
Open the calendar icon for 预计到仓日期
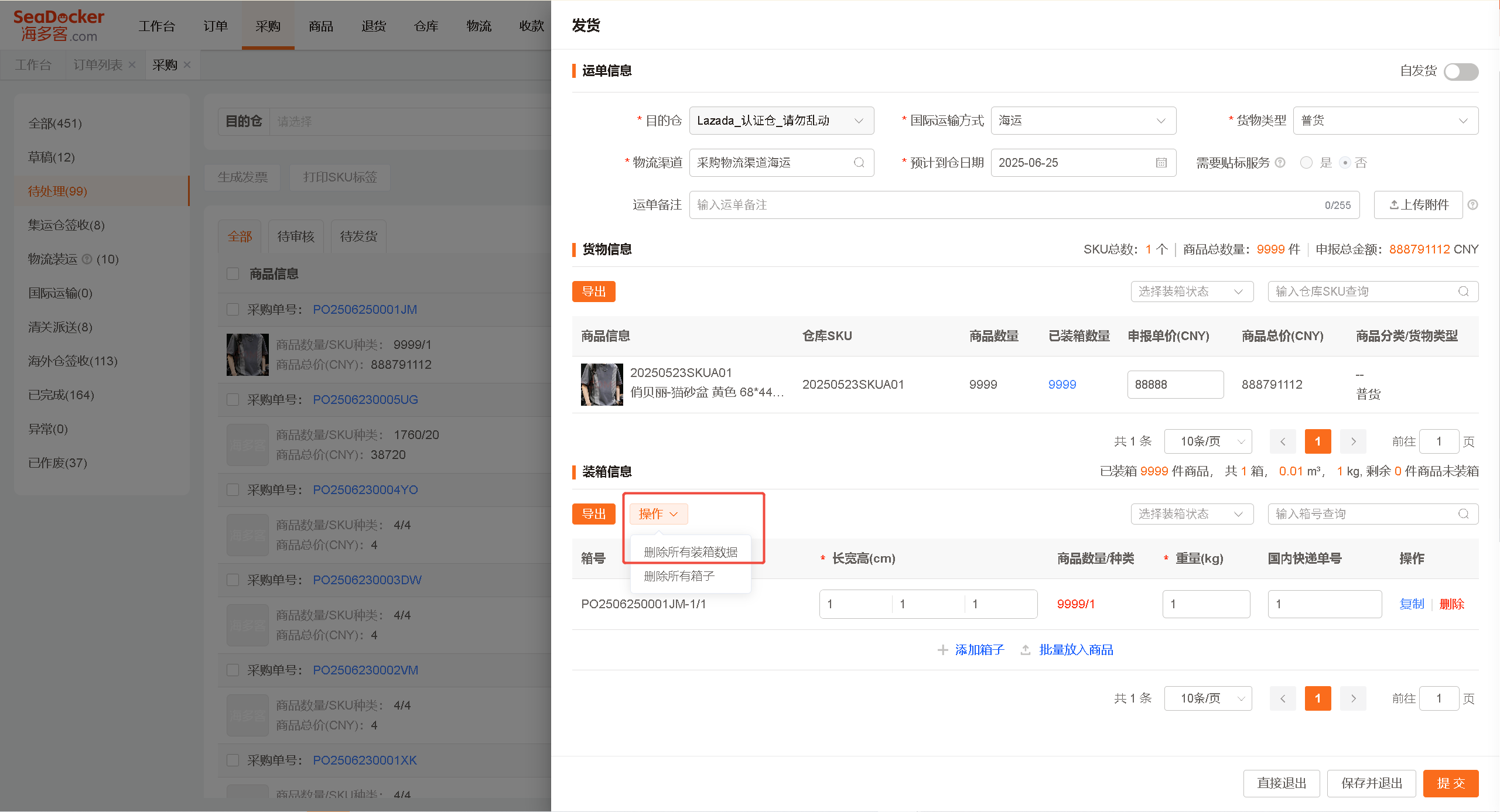click(1161, 163)
